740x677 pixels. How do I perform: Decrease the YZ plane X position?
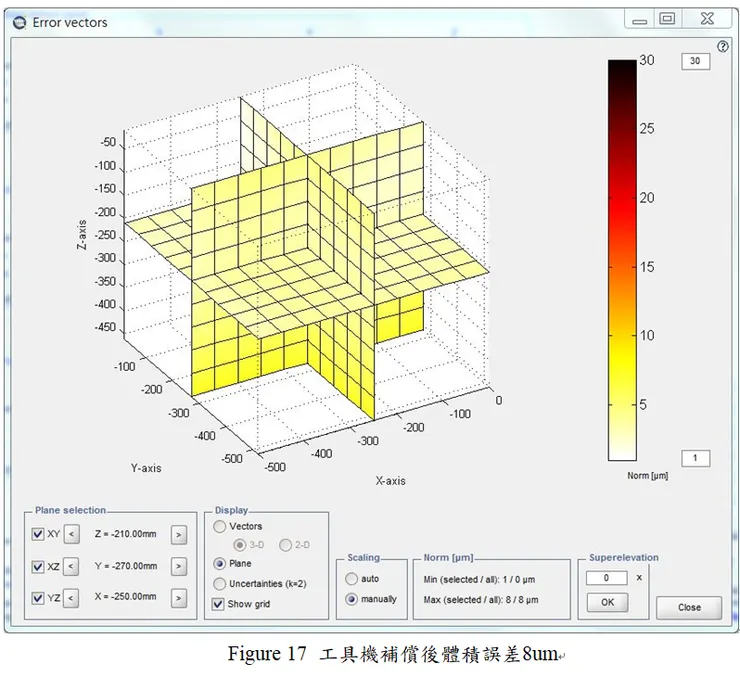pyautogui.click(x=71, y=598)
